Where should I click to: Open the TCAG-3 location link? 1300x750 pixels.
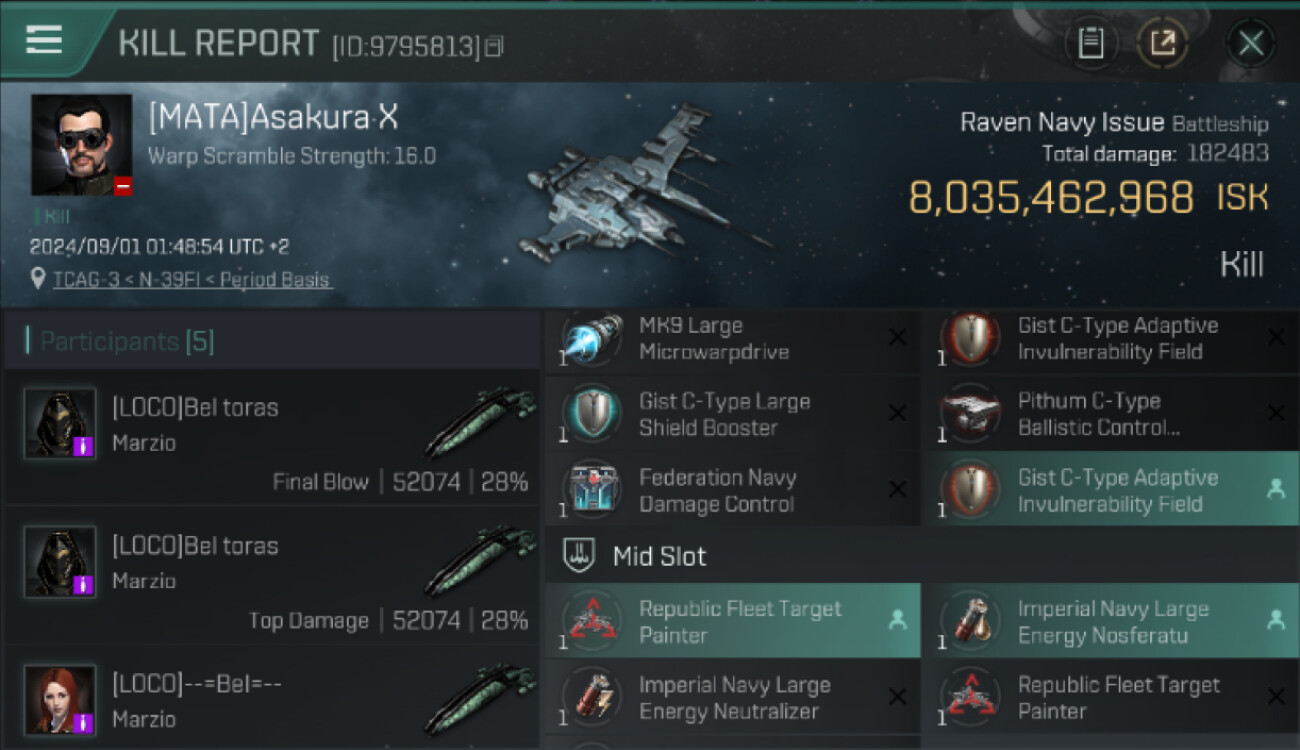pyautogui.click(x=191, y=280)
